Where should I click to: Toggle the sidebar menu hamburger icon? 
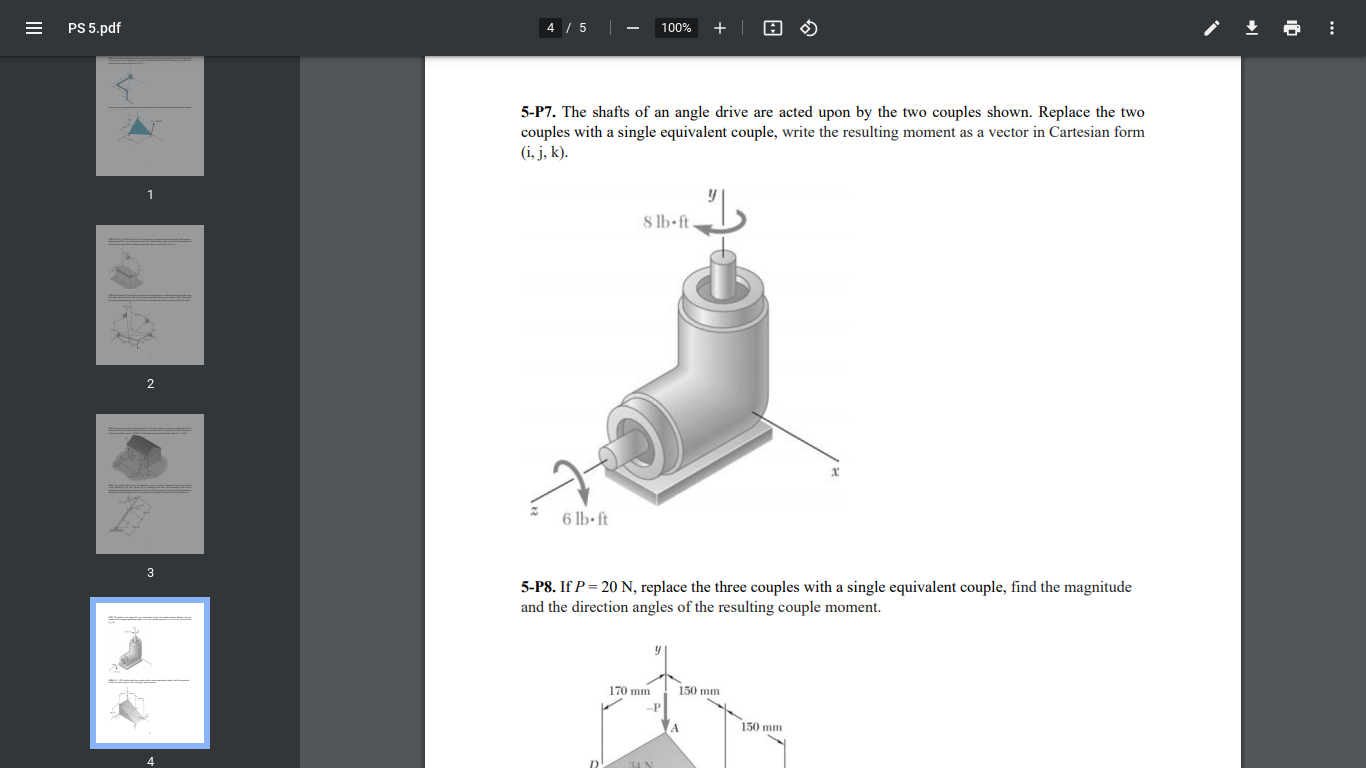click(x=34, y=28)
